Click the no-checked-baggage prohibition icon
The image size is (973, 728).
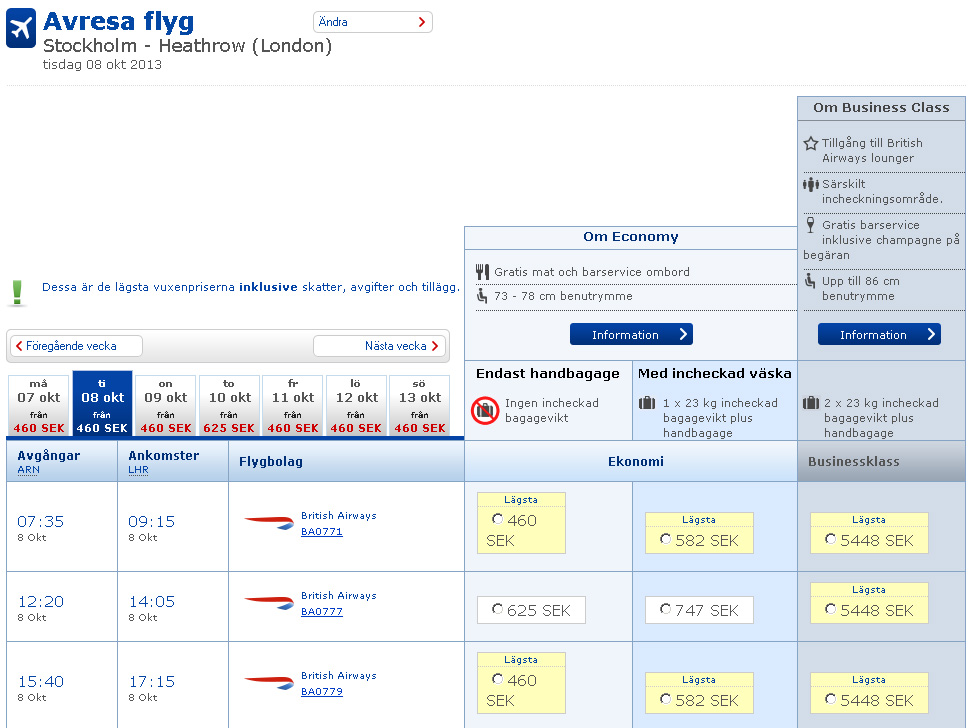[x=485, y=410]
